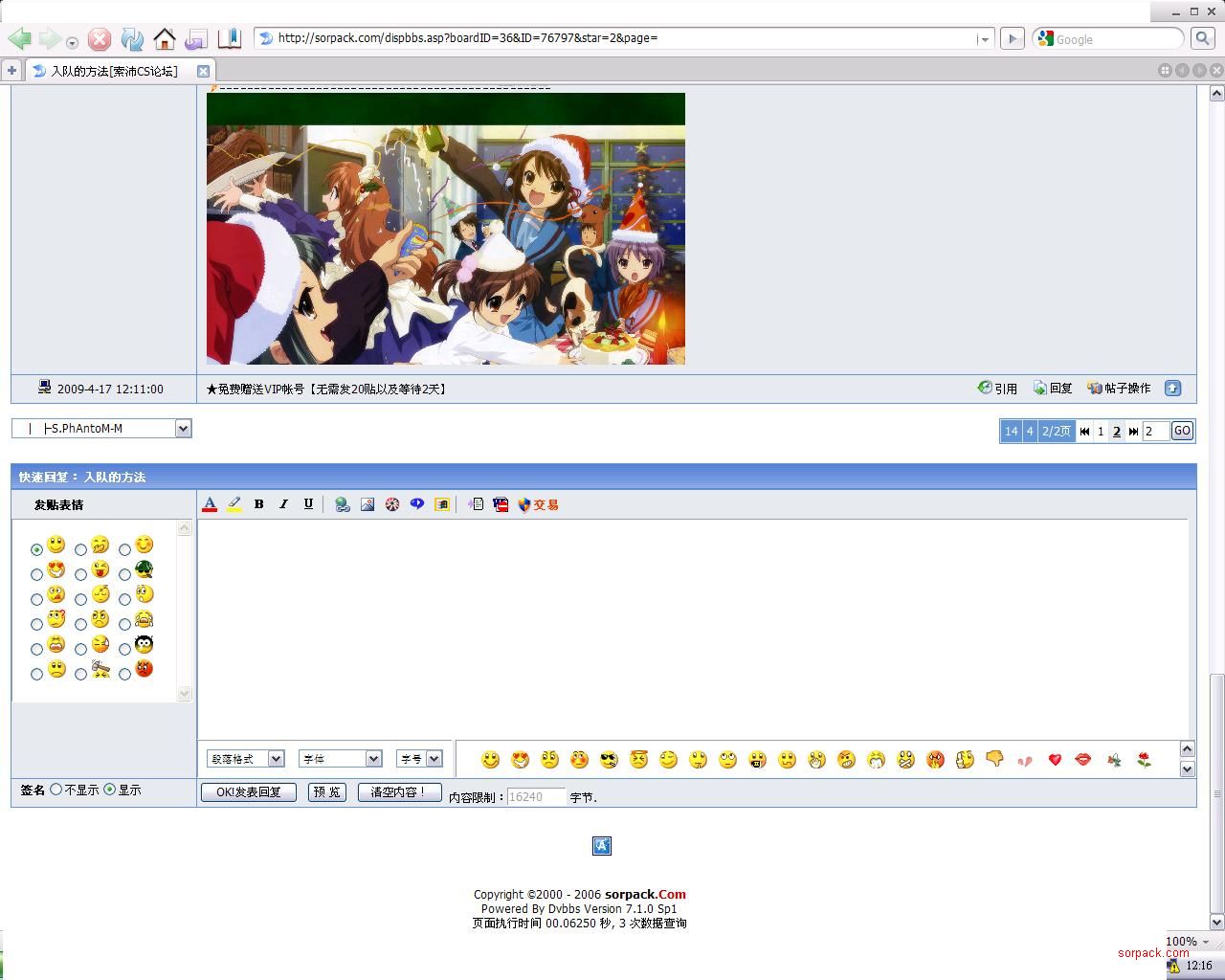Apply bold formatting in reply editor

coord(258,504)
